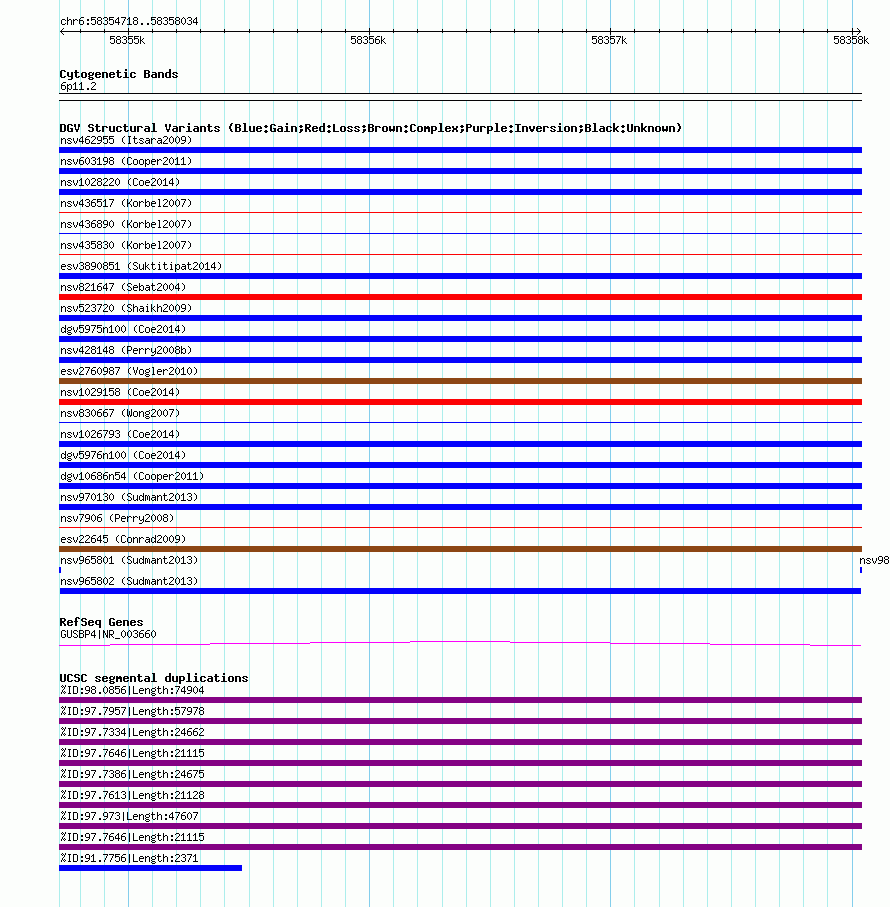
Task: Select the %ID:97.7613|Length:21128 label
Action: coord(132,795)
